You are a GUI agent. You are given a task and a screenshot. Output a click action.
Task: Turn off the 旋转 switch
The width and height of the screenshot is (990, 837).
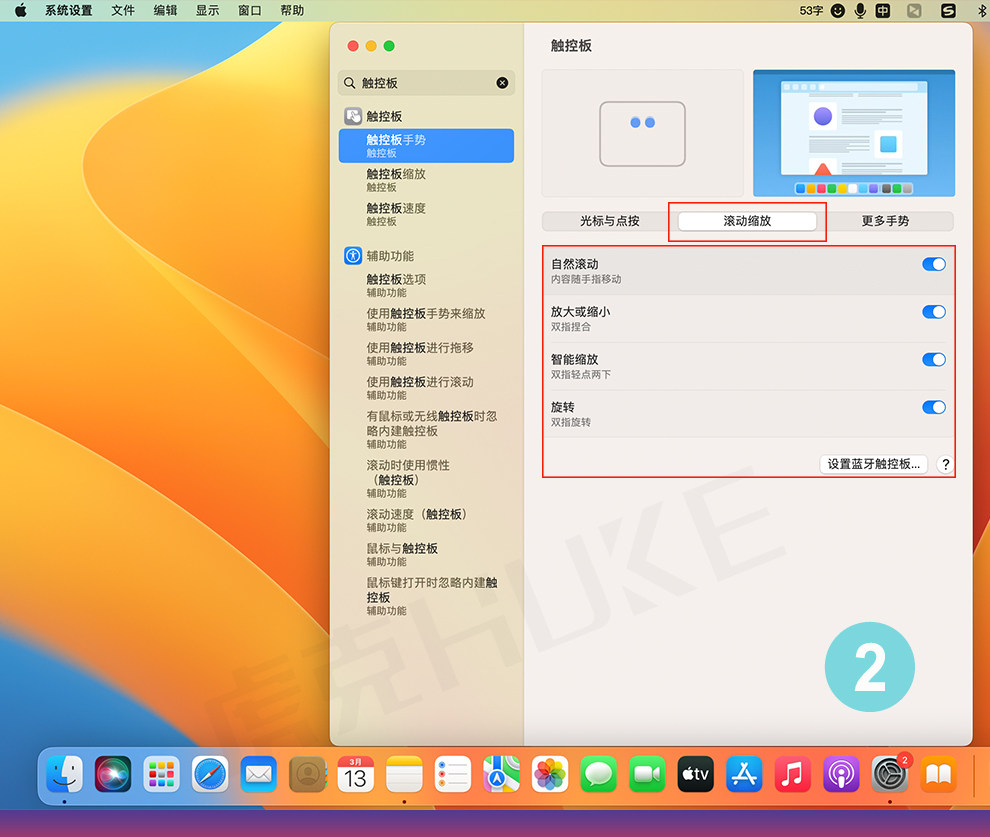934,407
